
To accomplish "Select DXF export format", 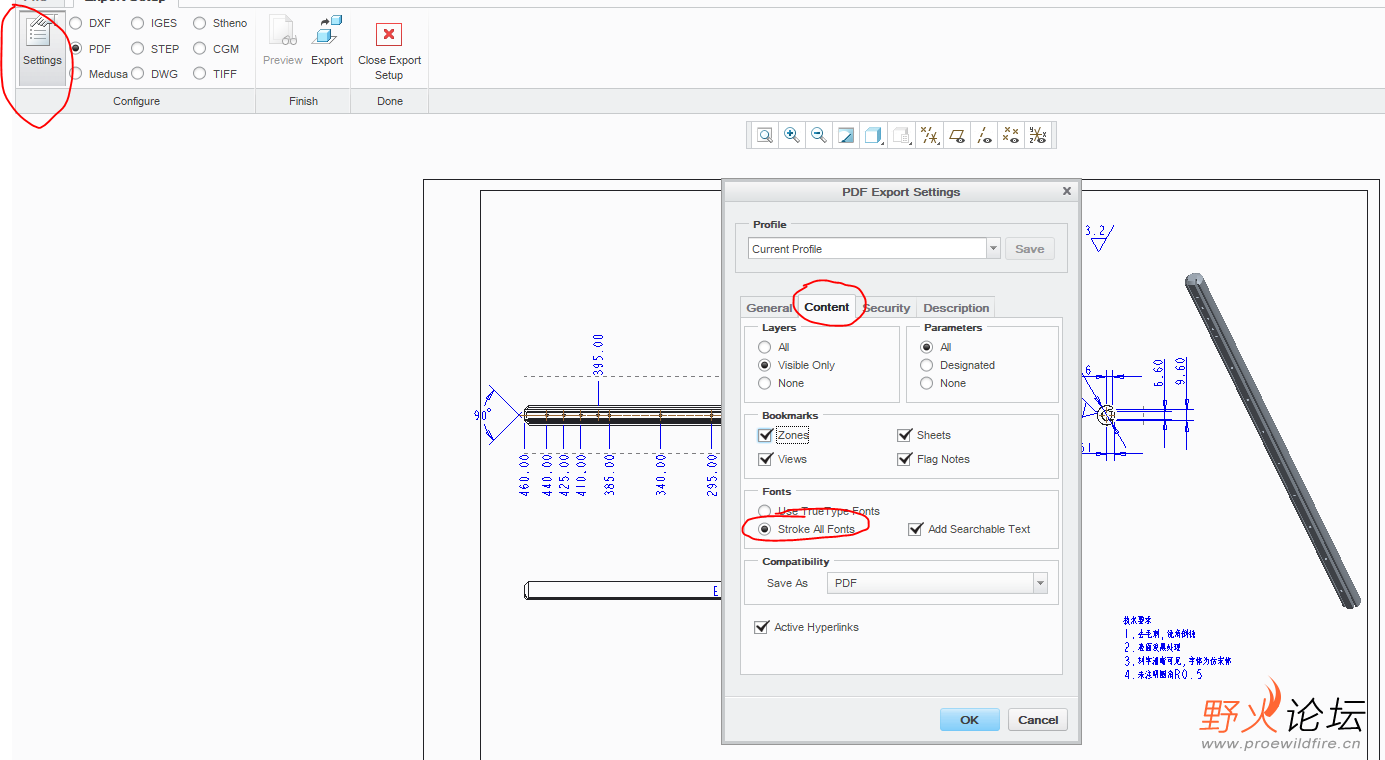I will 76,23.
